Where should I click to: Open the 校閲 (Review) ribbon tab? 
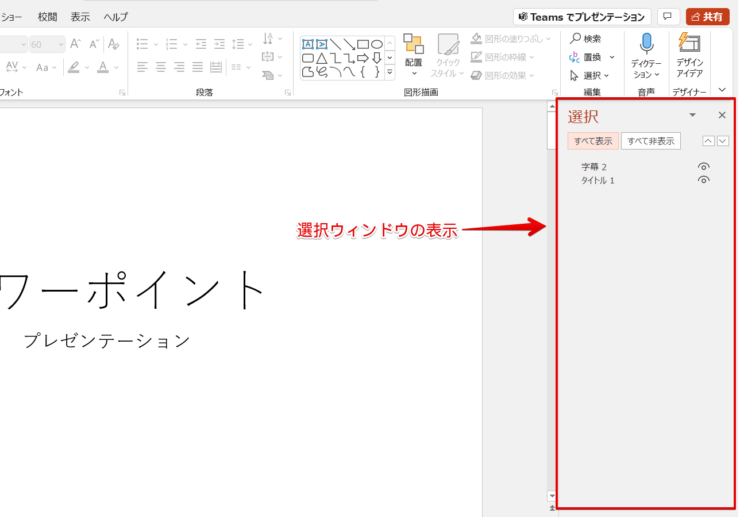click(47, 17)
